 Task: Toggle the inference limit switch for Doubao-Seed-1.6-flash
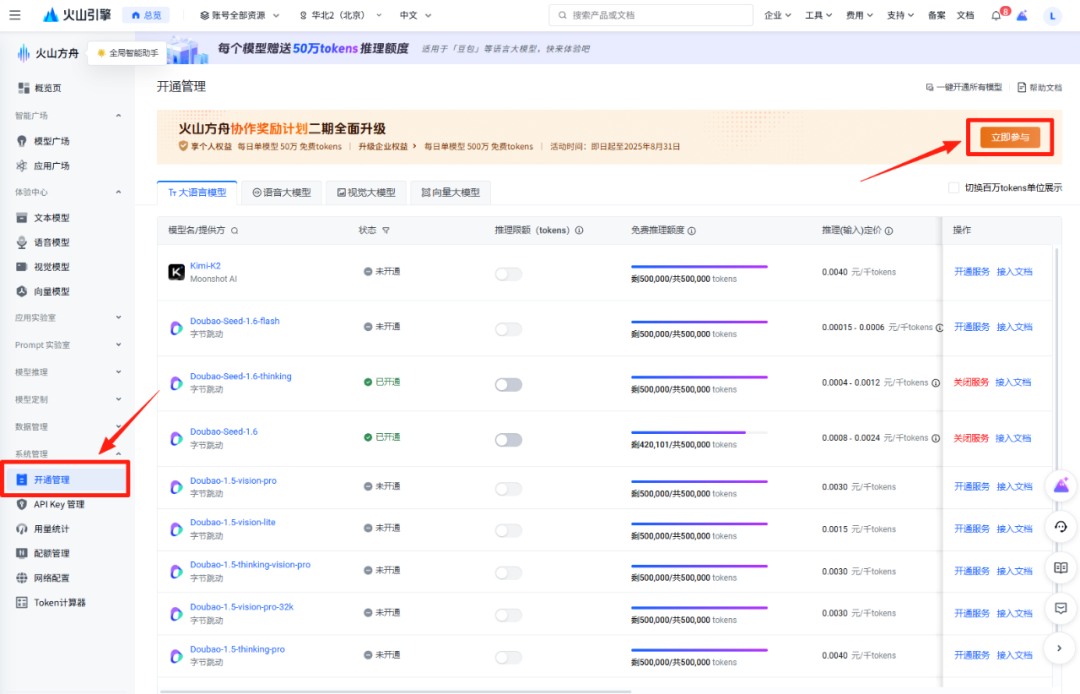pos(508,329)
